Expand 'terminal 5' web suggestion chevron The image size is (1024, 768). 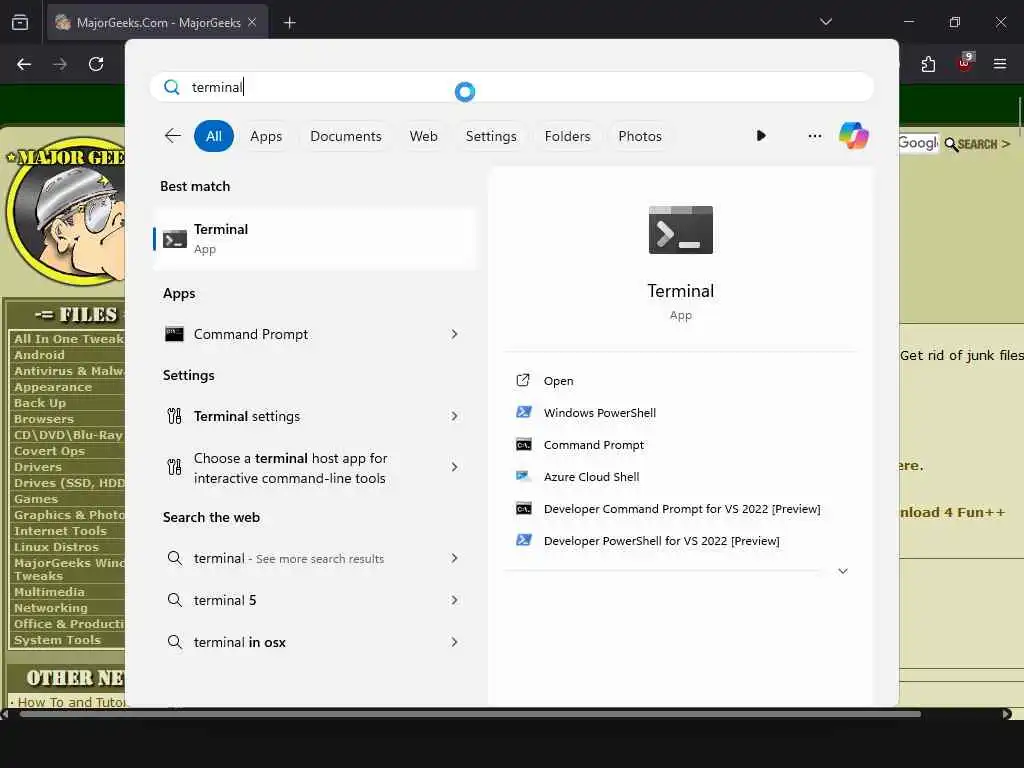[455, 600]
